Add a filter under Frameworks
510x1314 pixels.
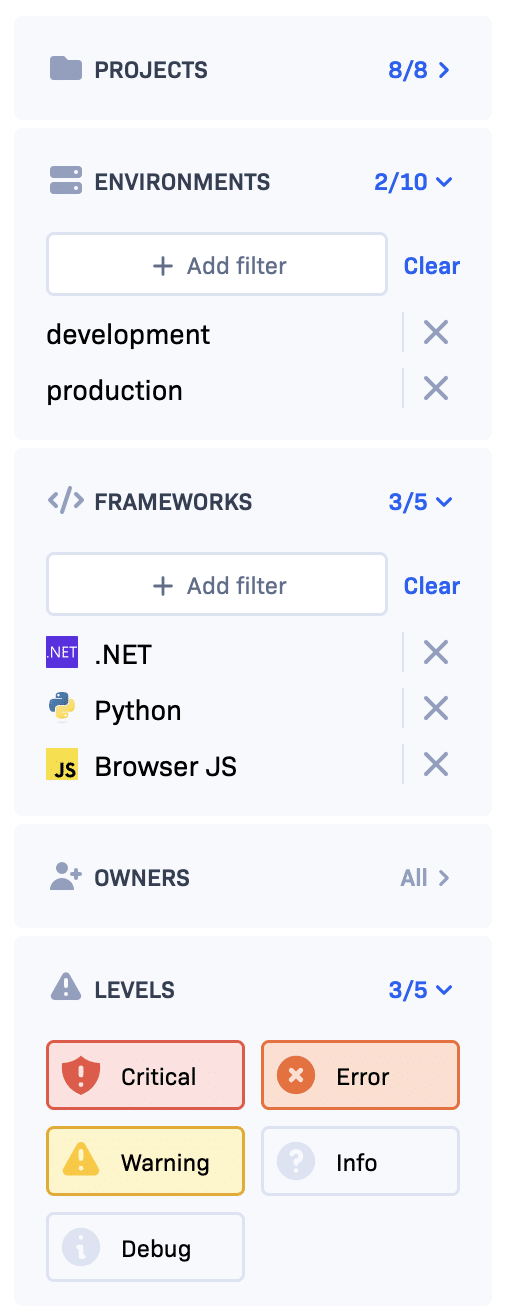[x=217, y=585]
